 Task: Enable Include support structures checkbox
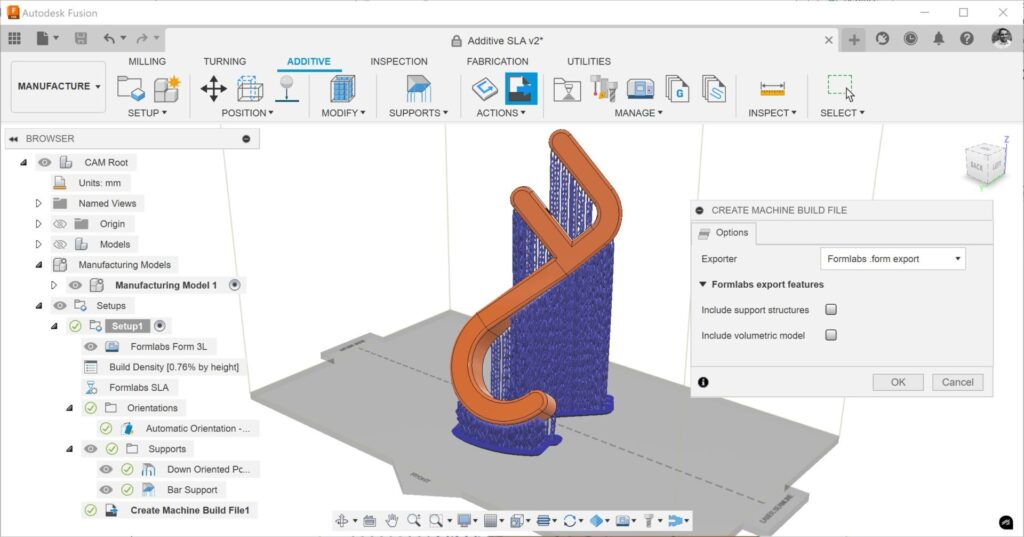(x=831, y=310)
